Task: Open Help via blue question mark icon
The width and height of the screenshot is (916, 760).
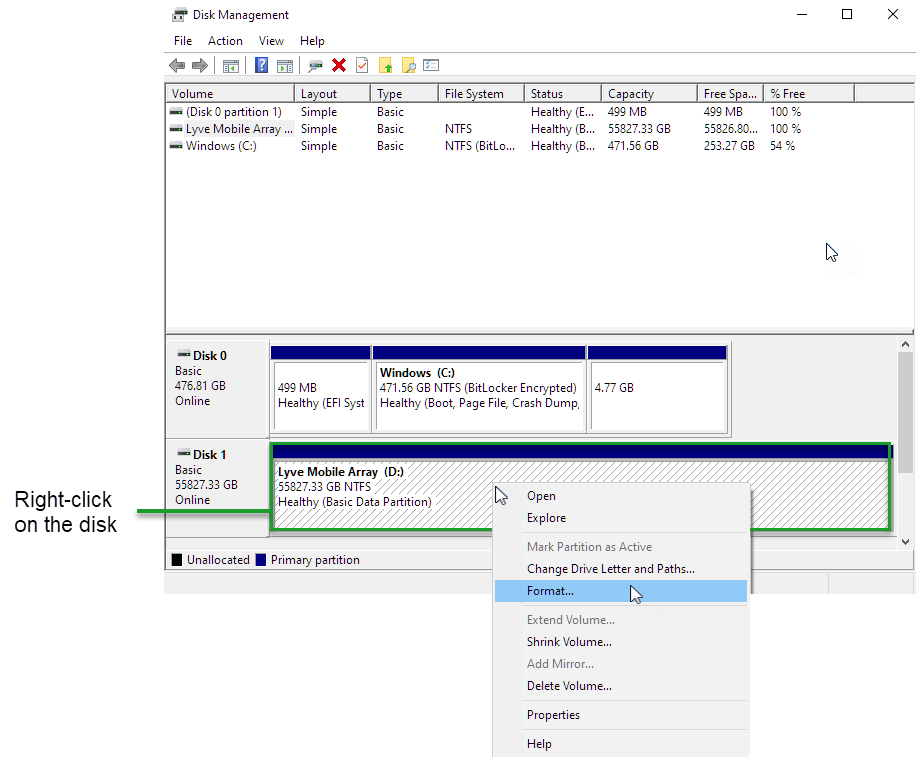Action: click(x=261, y=66)
